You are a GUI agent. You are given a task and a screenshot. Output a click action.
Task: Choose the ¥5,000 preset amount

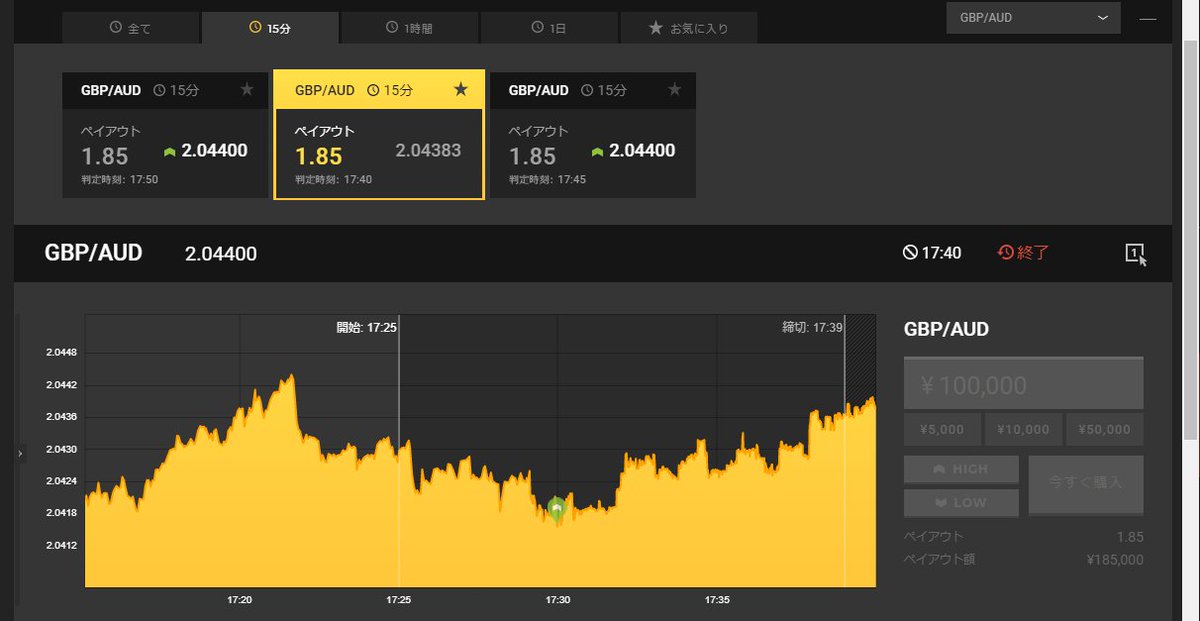pos(942,430)
